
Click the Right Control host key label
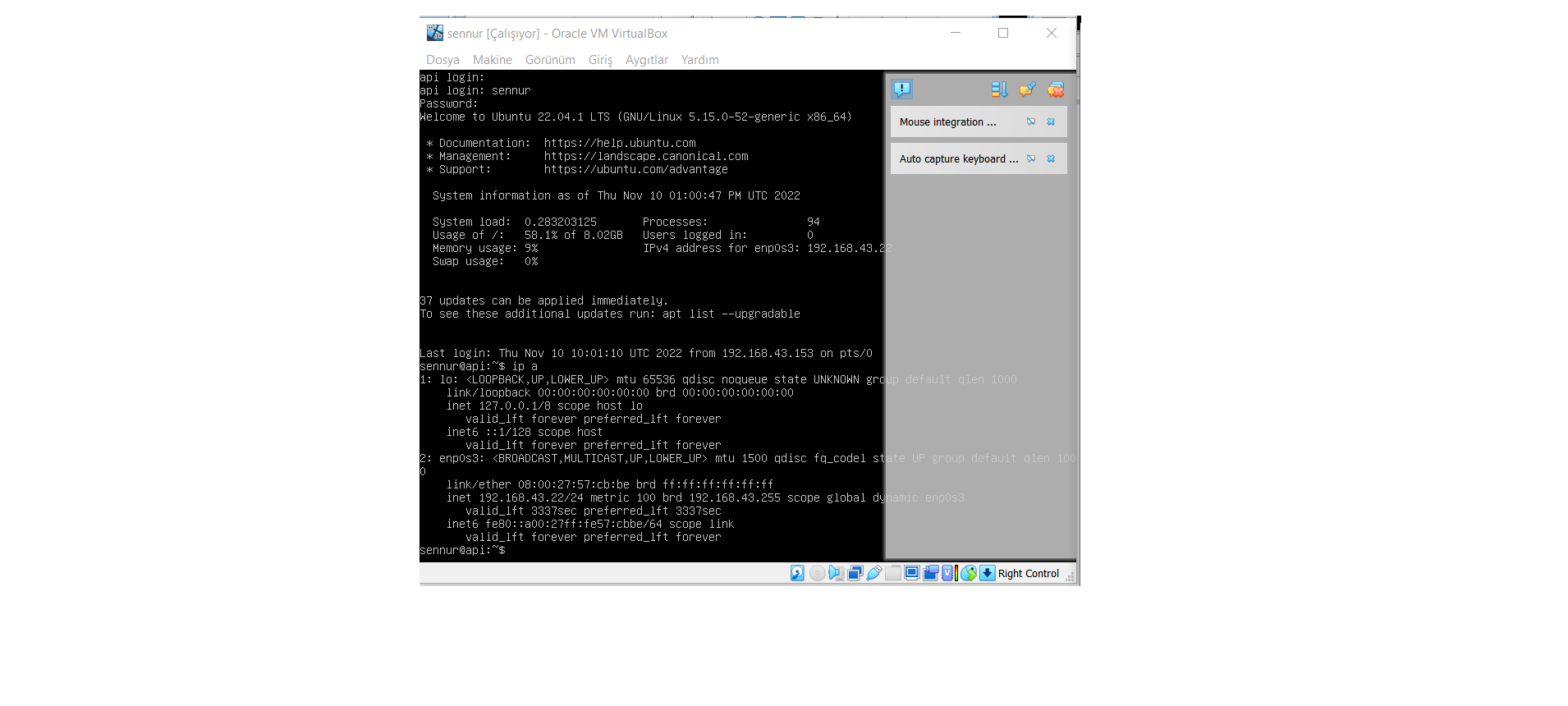tap(1029, 574)
